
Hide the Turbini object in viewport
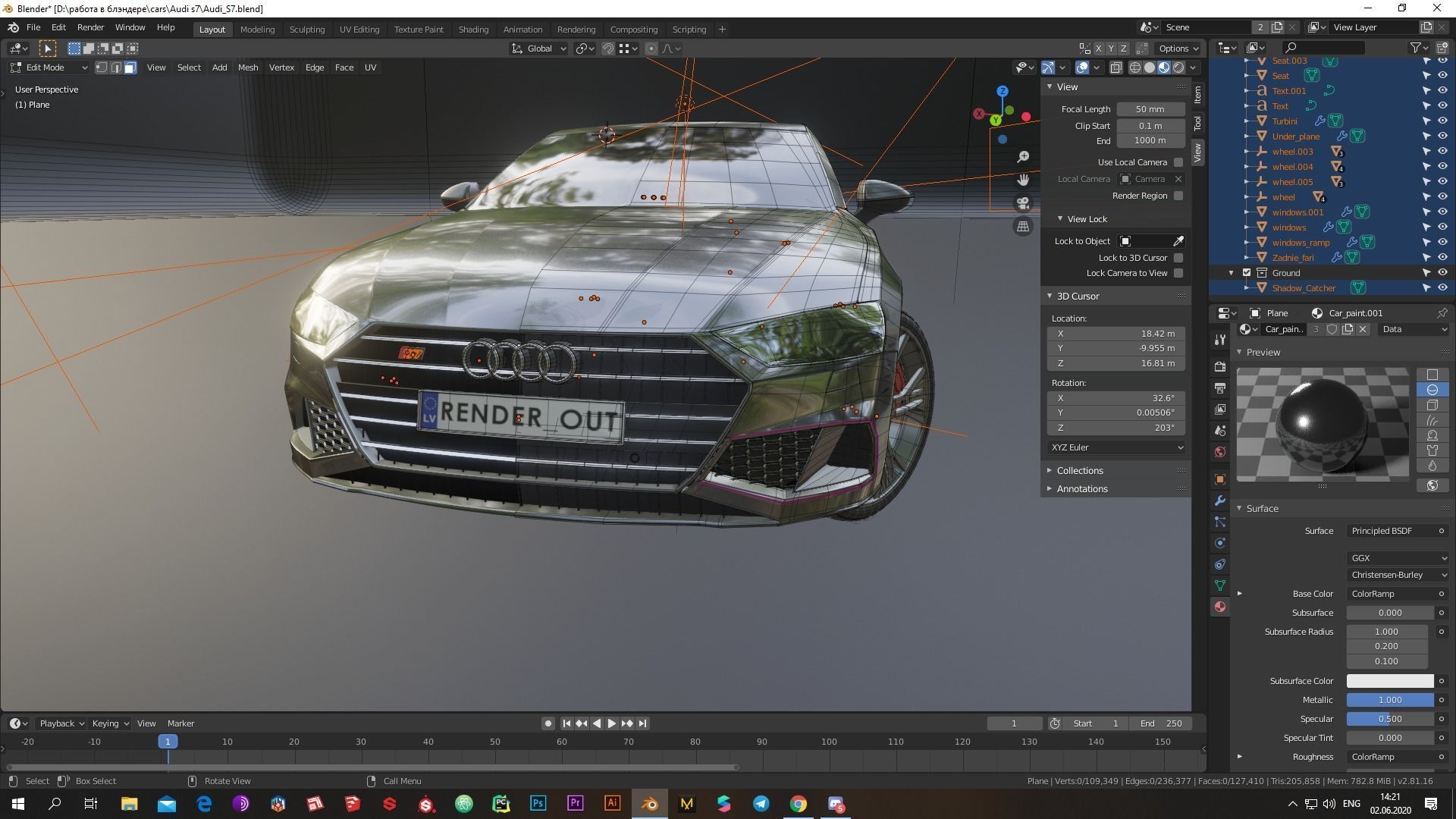tap(1442, 121)
